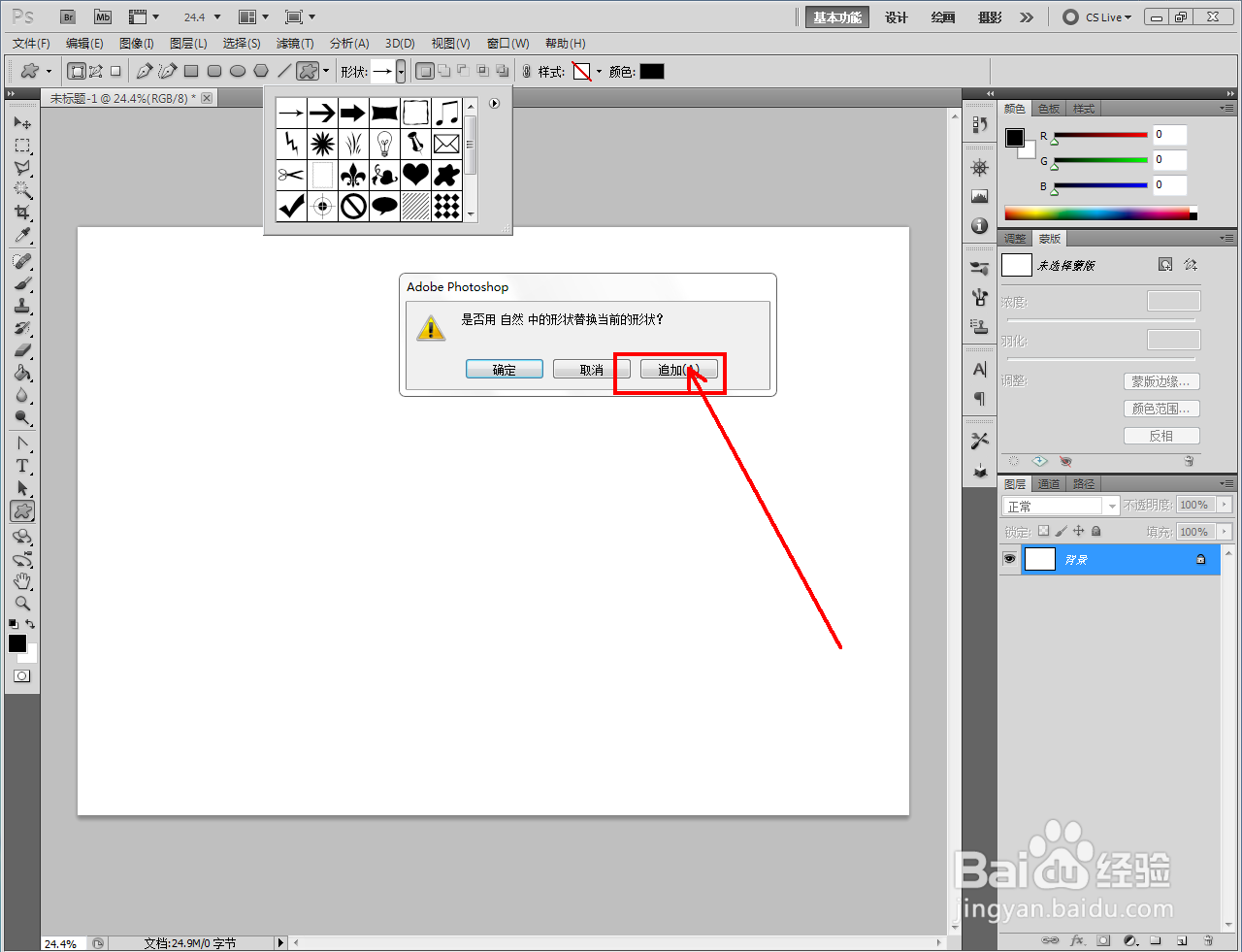Viewport: 1242px width, 952px height.
Task: Expand more workspaces with the double chevron
Action: click(x=1027, y=16)
